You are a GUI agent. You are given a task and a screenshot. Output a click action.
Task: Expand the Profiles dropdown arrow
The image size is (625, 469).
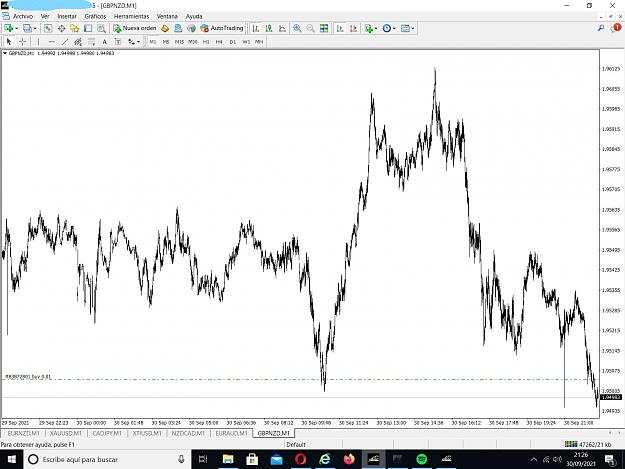click(x=35, y=28)
